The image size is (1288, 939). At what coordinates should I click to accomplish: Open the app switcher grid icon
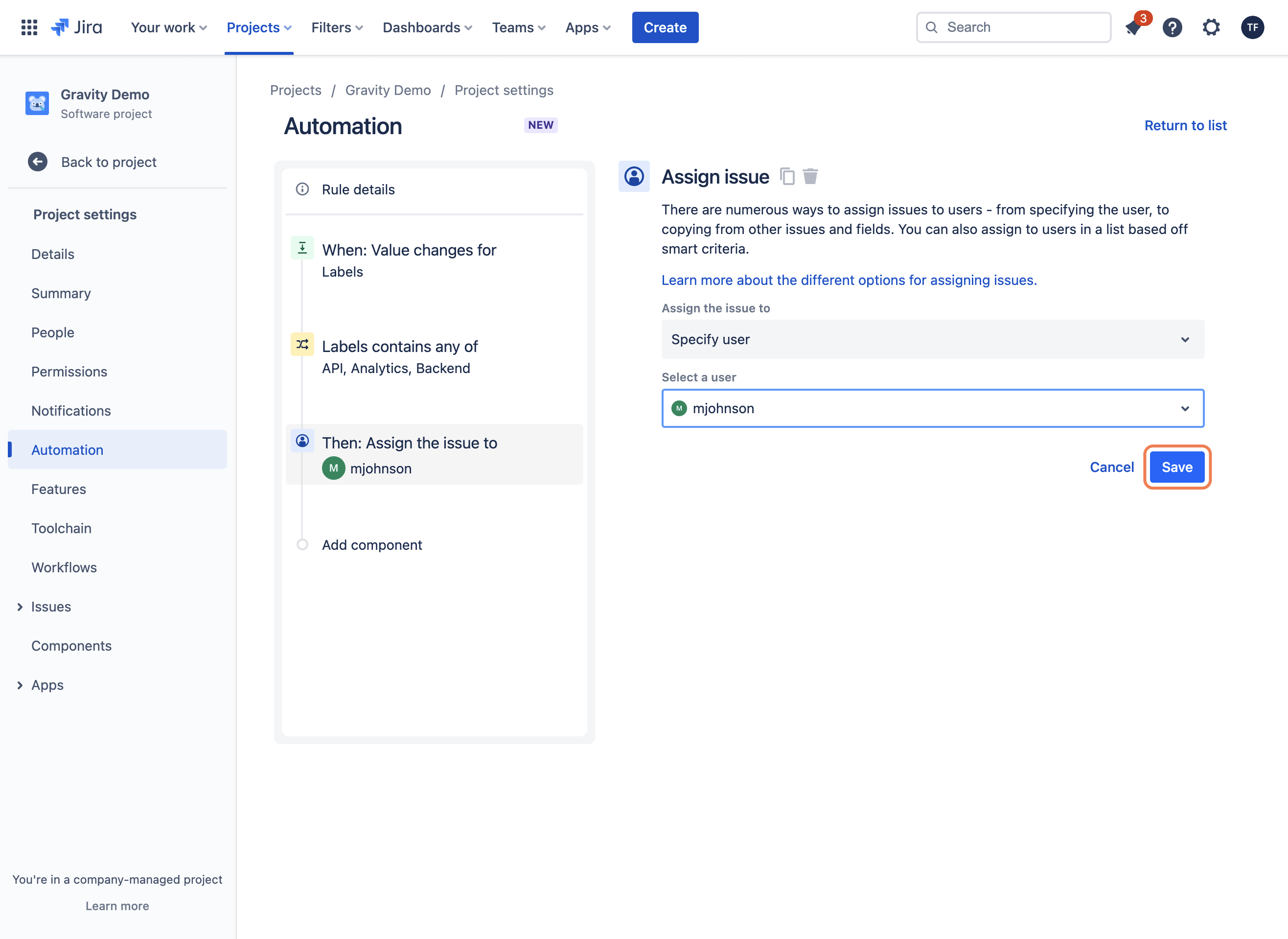coord(29,27)
